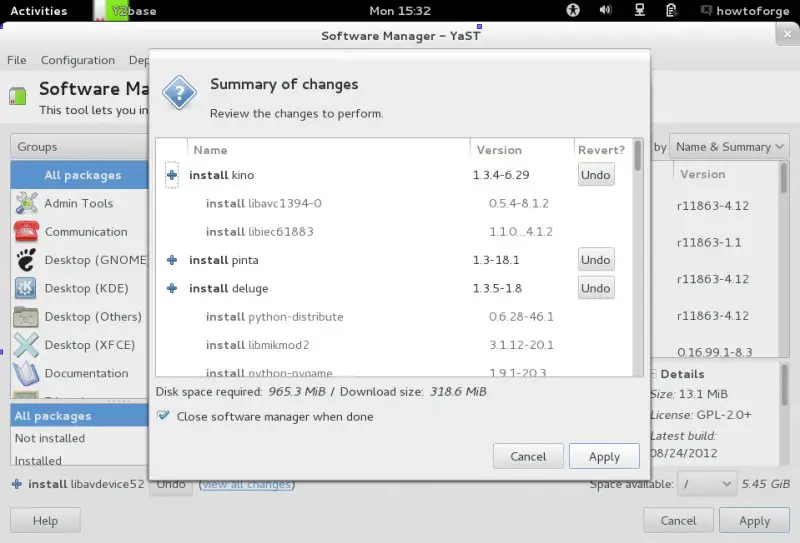Select the install libmikmod2 row
Image resolution: width=800 pixels, height=543 pixels.
tap(395, 345)
